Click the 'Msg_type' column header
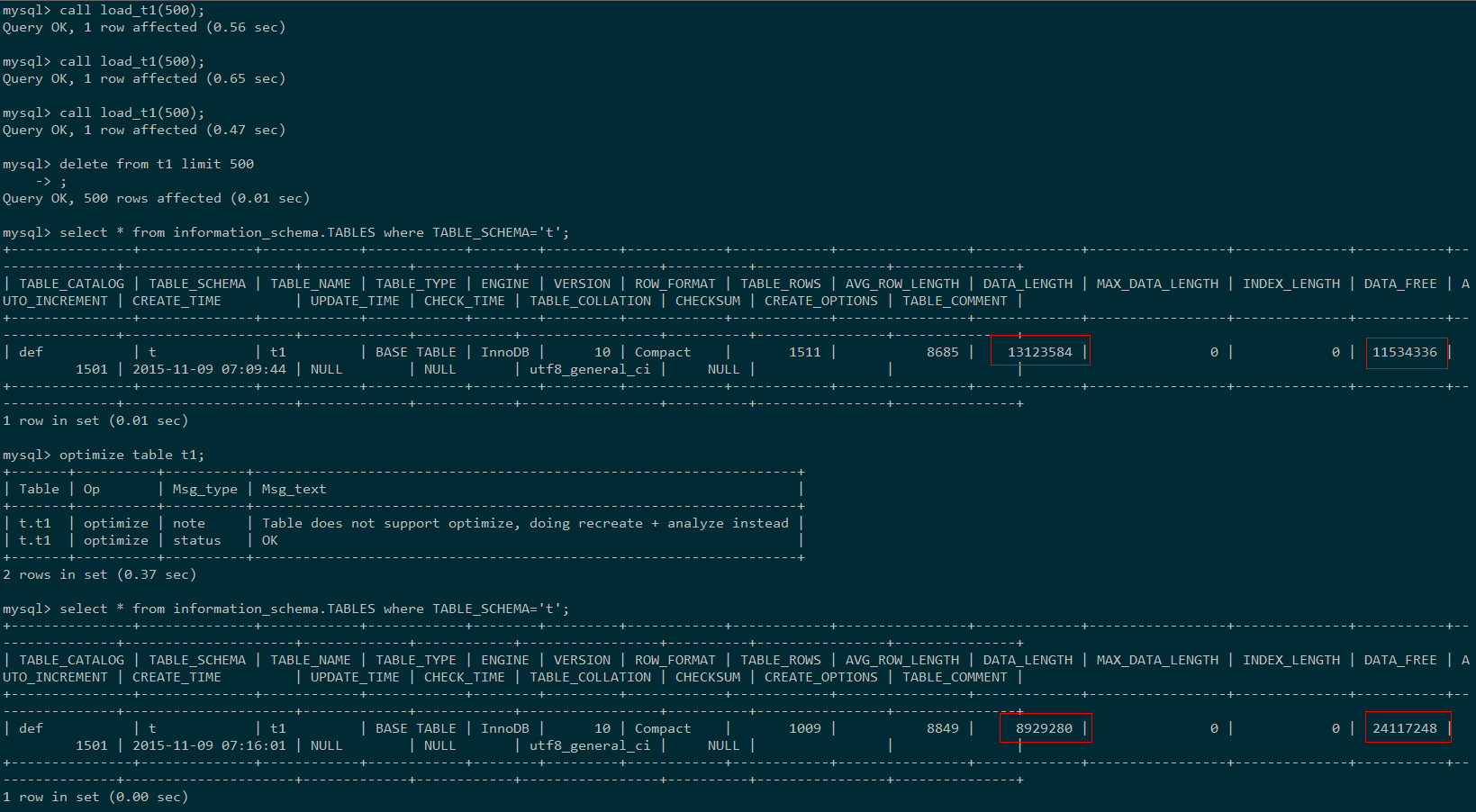1476x812 pixels. tap(205, 490)
